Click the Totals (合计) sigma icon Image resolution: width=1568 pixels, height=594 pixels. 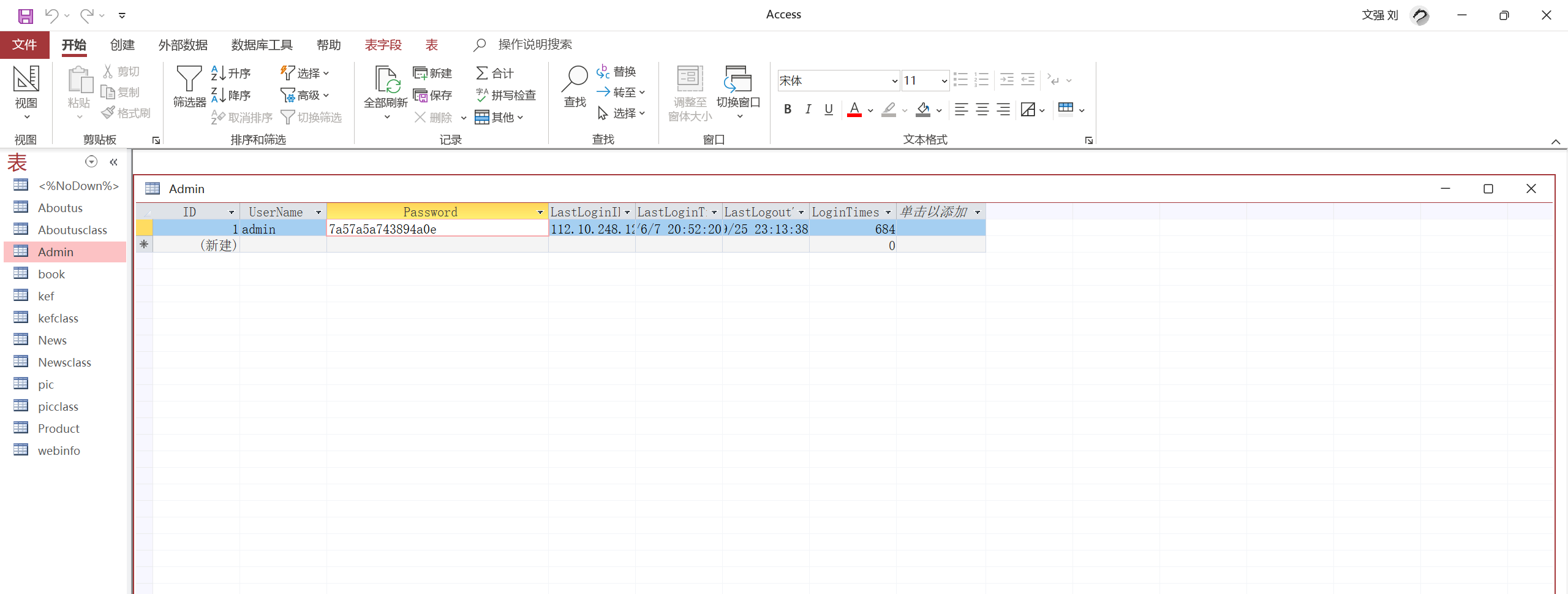pyautogui.click(x=482, y=73)
